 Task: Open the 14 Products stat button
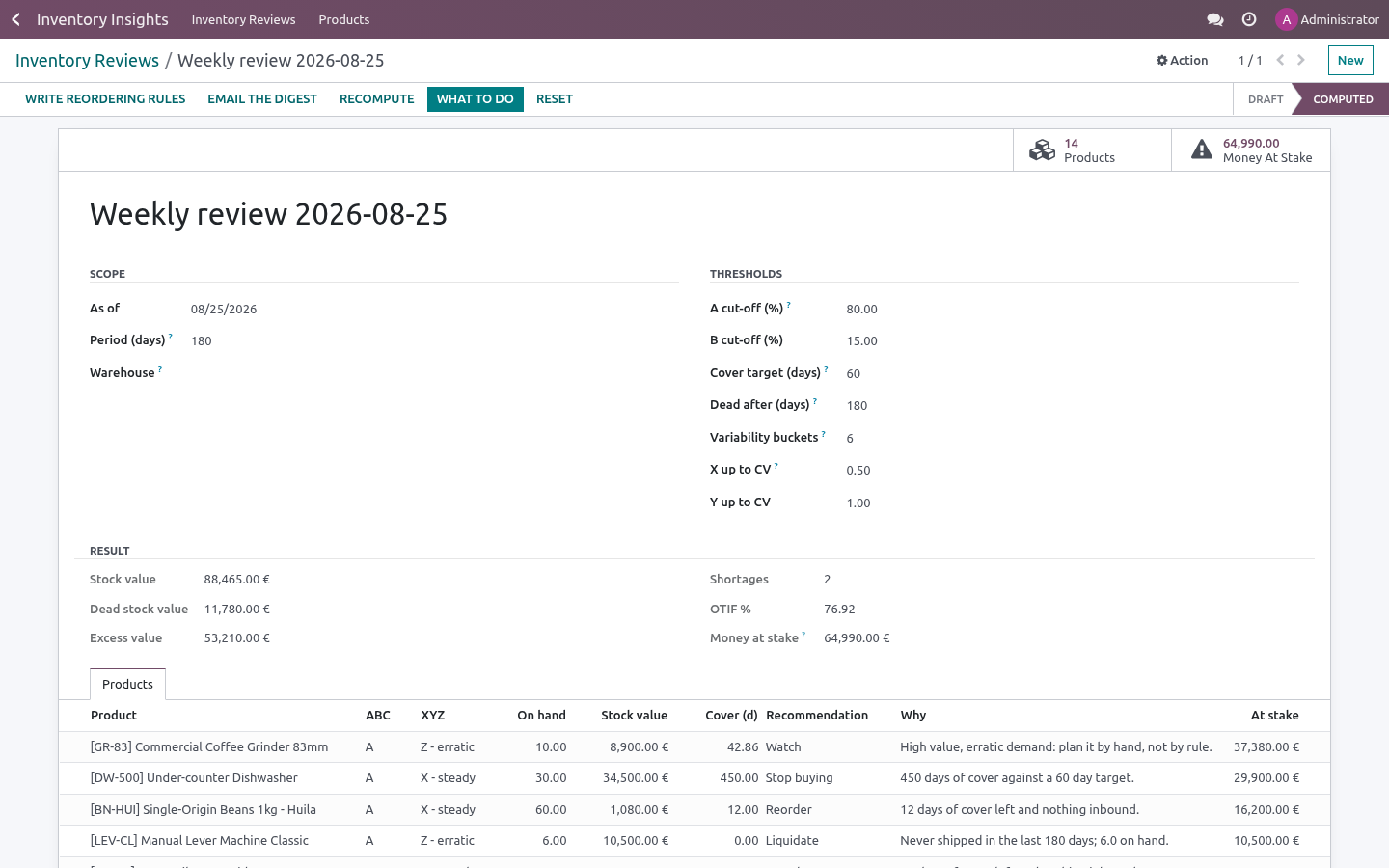click(x=1092, y=150)
